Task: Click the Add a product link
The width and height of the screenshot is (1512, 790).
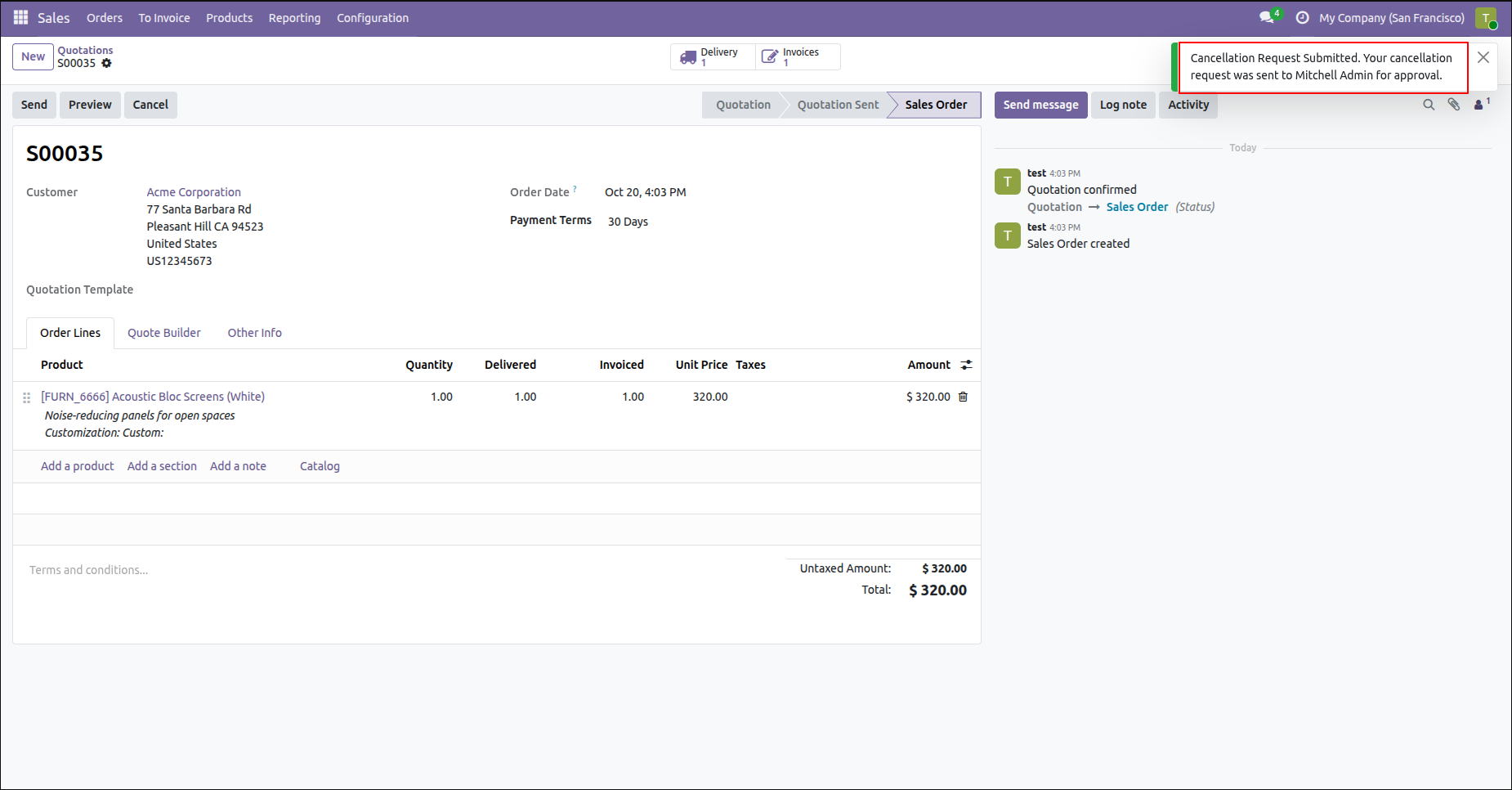Action: click(78, 466)
